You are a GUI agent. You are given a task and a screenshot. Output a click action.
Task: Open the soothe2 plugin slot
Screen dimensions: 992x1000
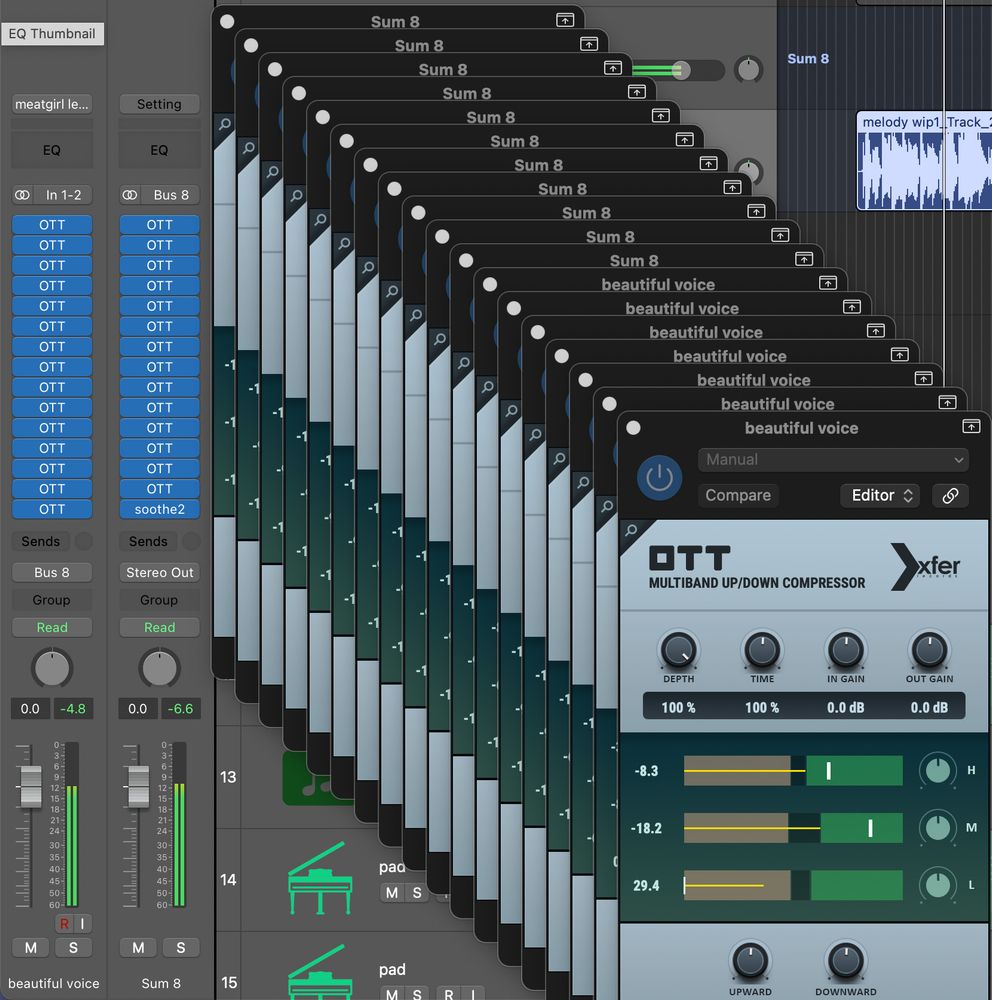tap(159, 509)
